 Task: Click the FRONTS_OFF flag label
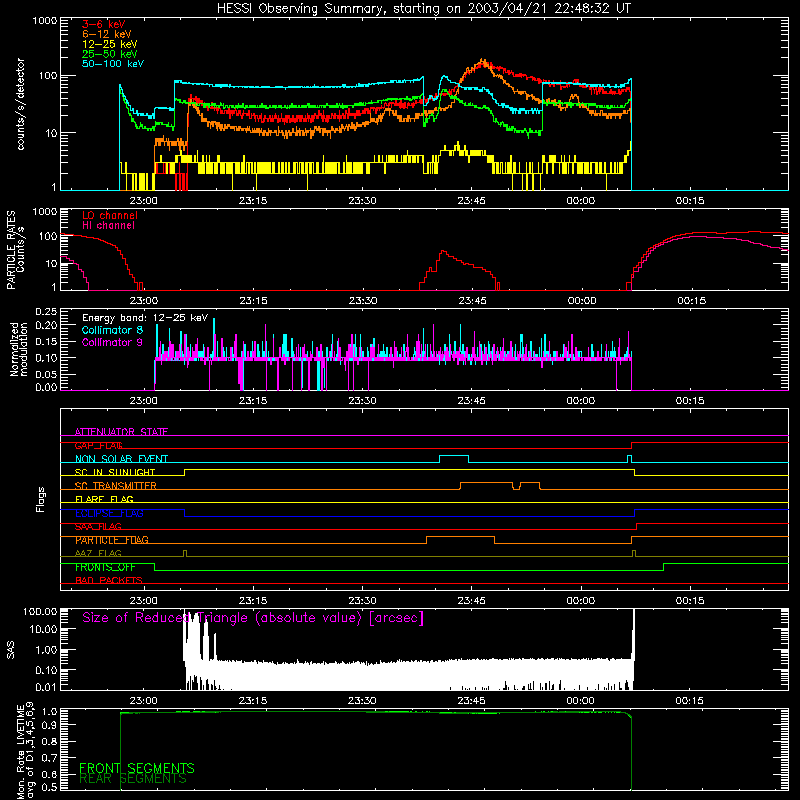105,567
